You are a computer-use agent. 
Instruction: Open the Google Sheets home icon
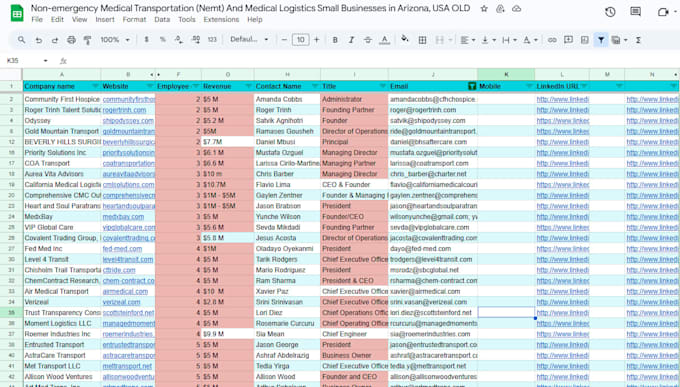click(x=17, y=13)
